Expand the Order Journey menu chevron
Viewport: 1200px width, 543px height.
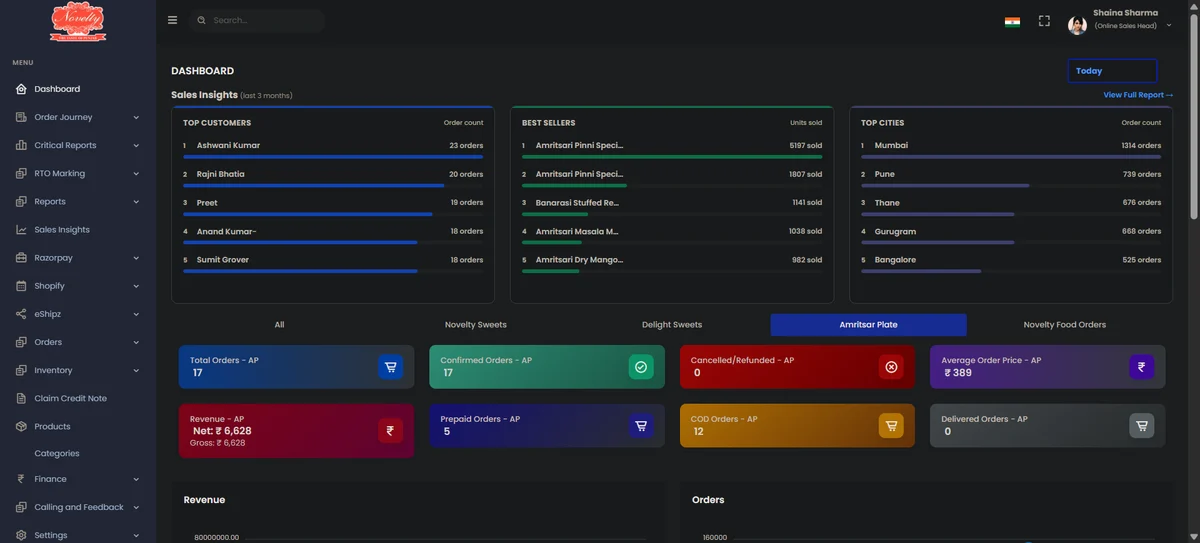coord(136,117)
